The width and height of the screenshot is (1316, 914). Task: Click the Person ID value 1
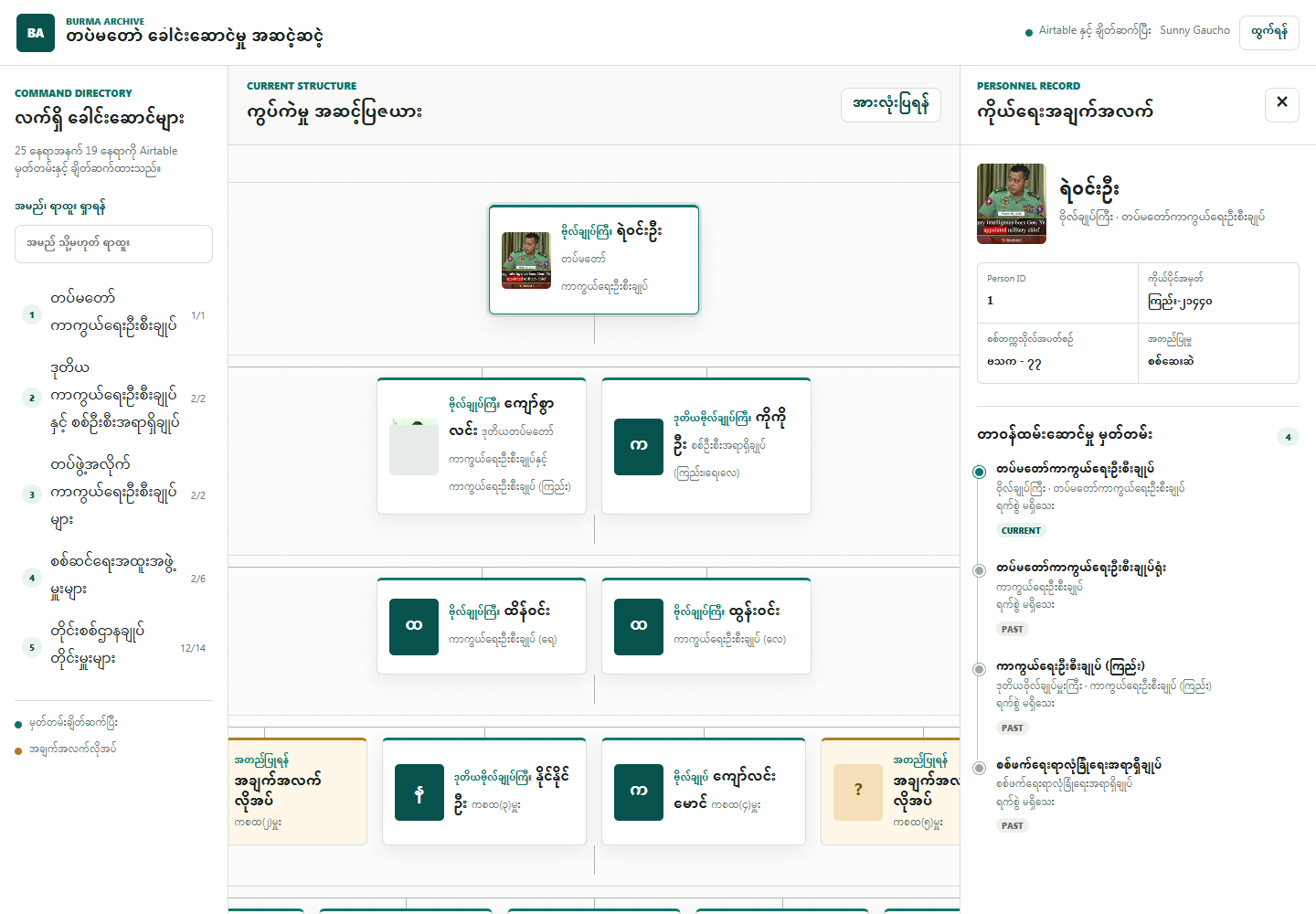[990, 301]
